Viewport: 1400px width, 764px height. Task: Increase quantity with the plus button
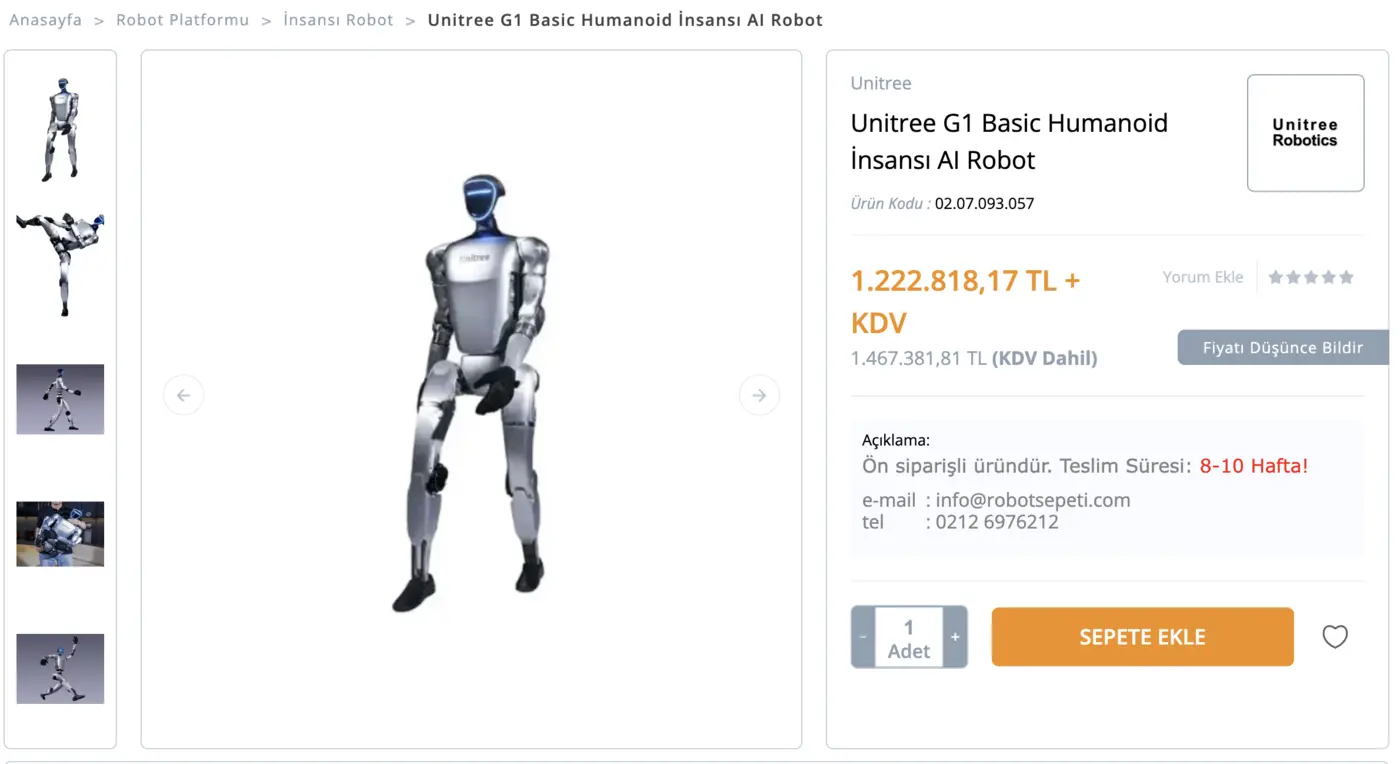[955, 637]
